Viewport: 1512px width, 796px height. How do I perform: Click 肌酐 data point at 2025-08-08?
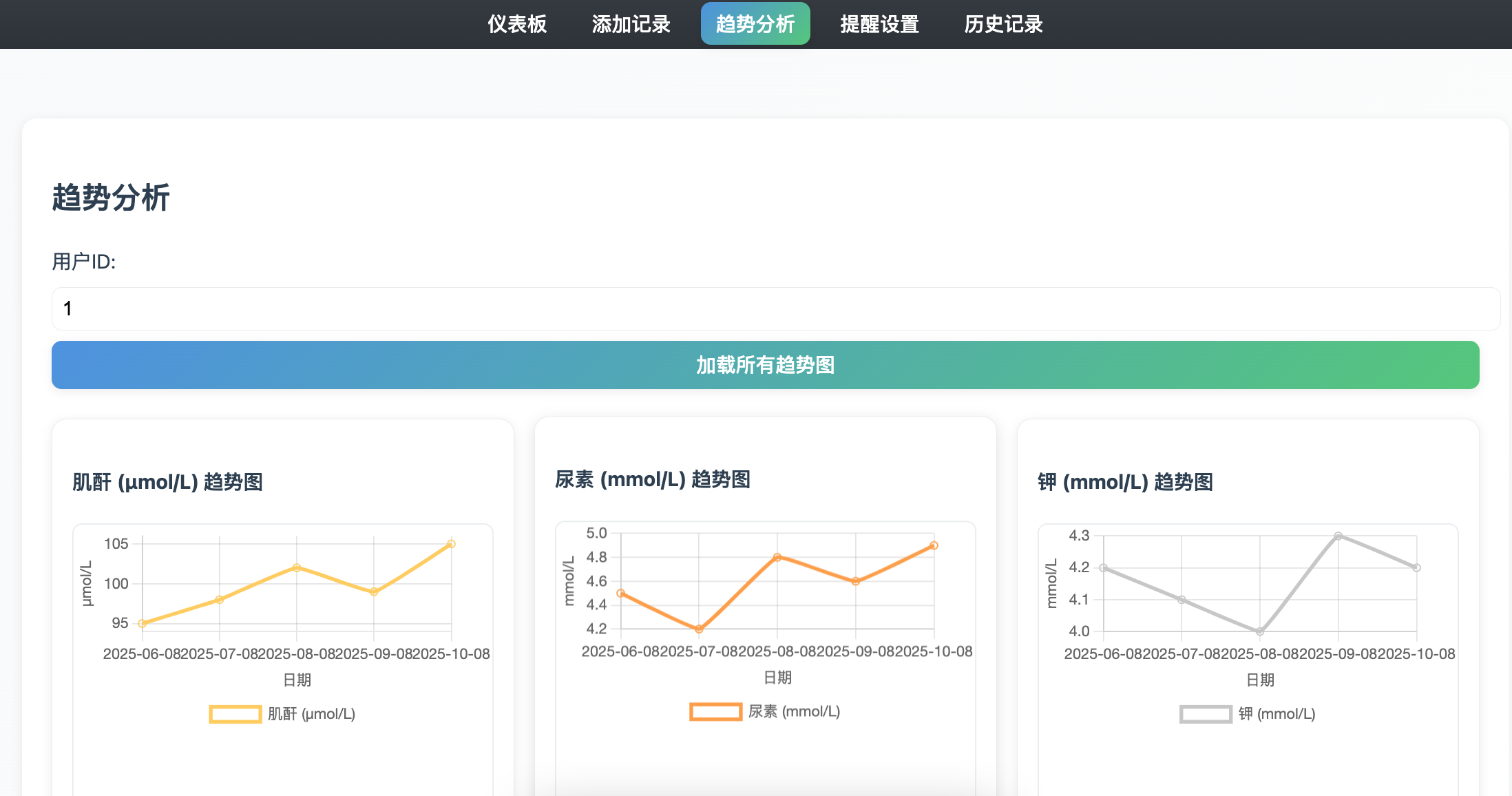(297, 568)
